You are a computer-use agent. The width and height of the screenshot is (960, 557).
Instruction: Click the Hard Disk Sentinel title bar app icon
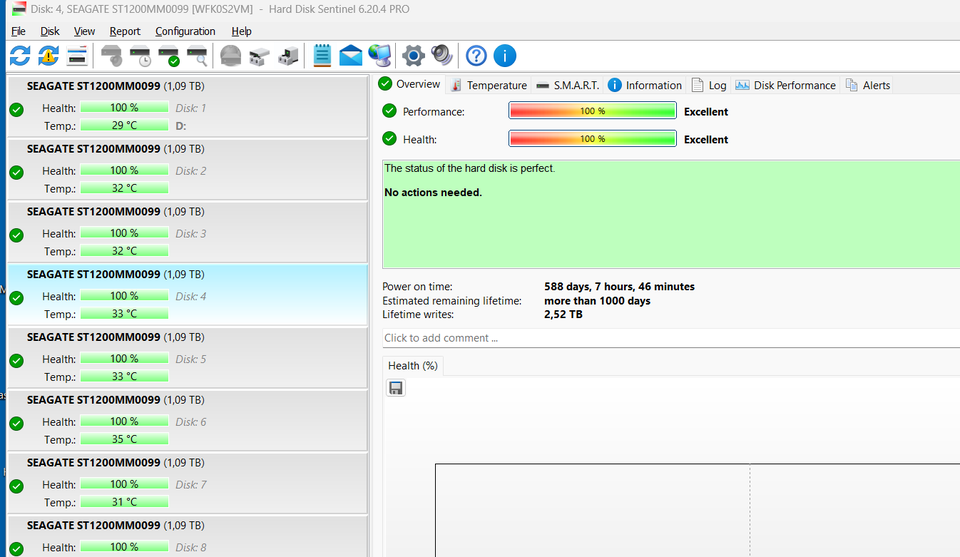[x=19, y=9]
